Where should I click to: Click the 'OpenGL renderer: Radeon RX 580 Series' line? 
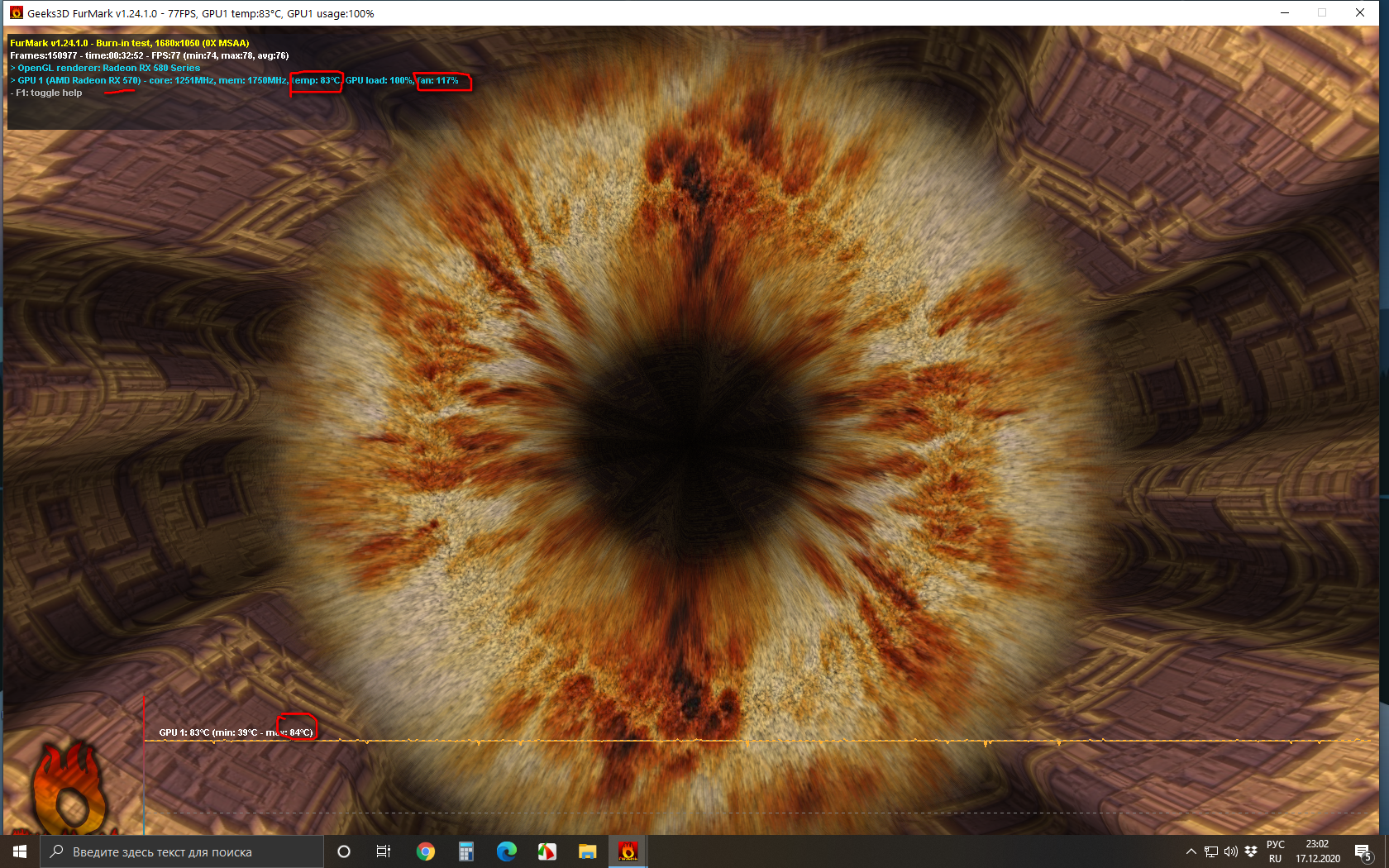(x=105, y=68)
